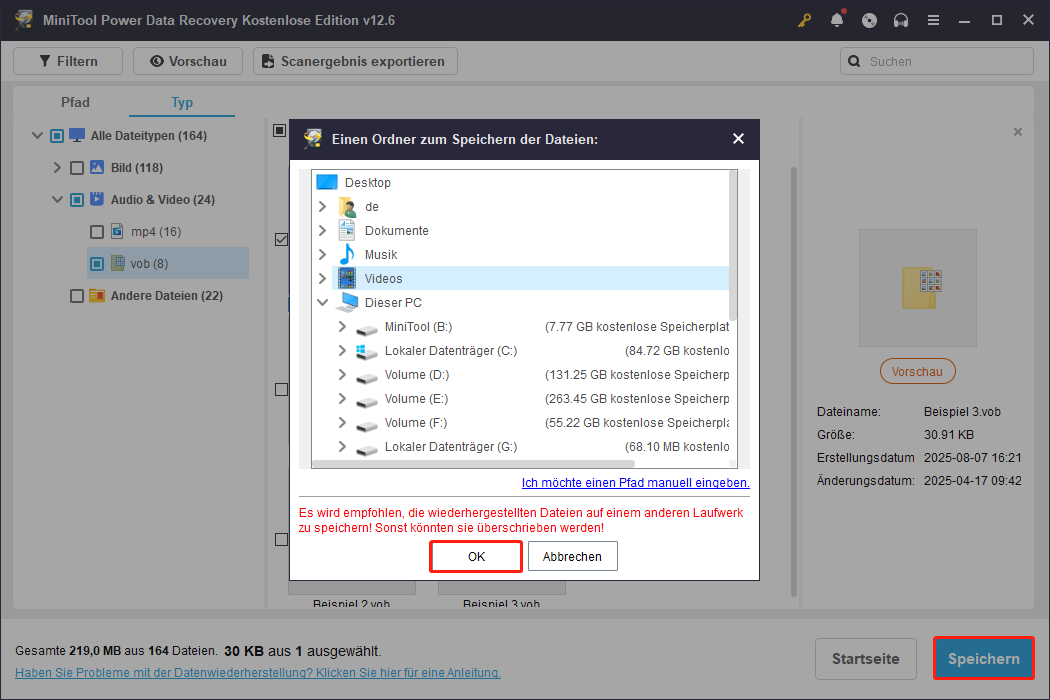This screenshot has height=700, width=1050.
Task: Open the Filtern toolbar button
Action: coord(68,61)
